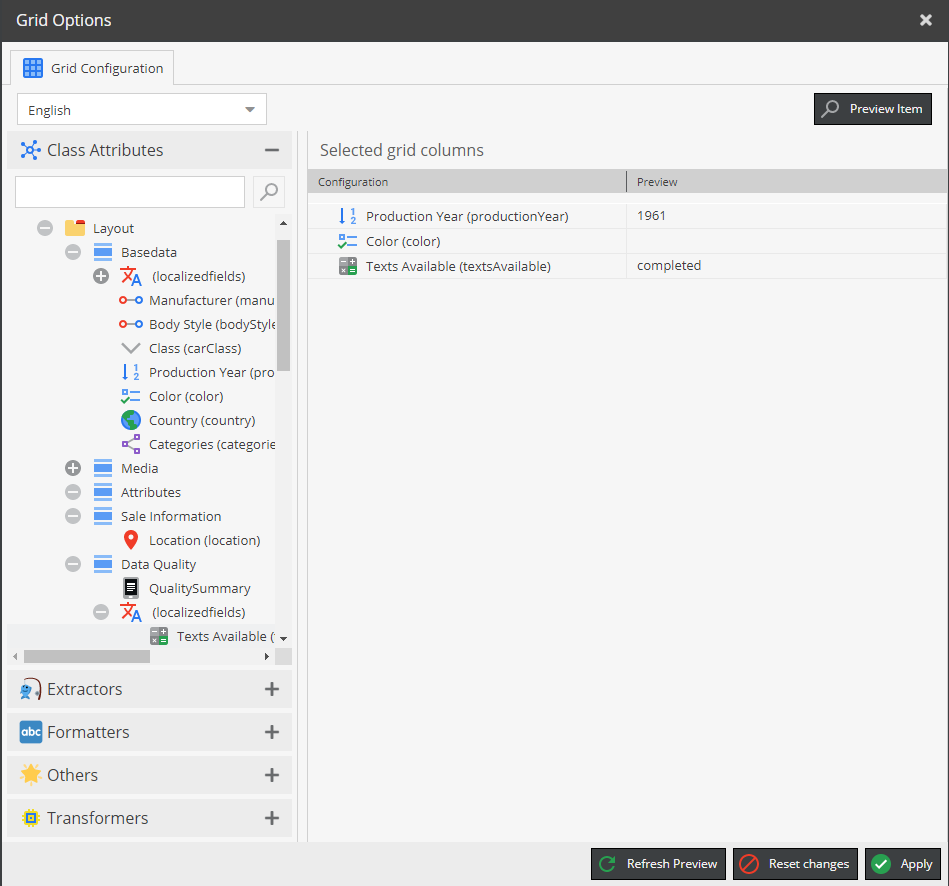Apply the grid configuration
949x886 pixels.
pyautogui.click(x=902, y=864)
